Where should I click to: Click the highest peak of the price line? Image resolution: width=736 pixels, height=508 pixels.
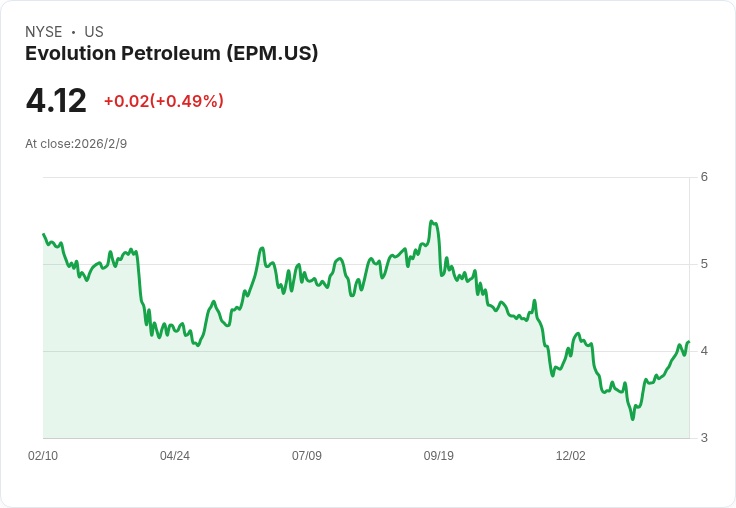pyautogui.click(x=431, y=221)
